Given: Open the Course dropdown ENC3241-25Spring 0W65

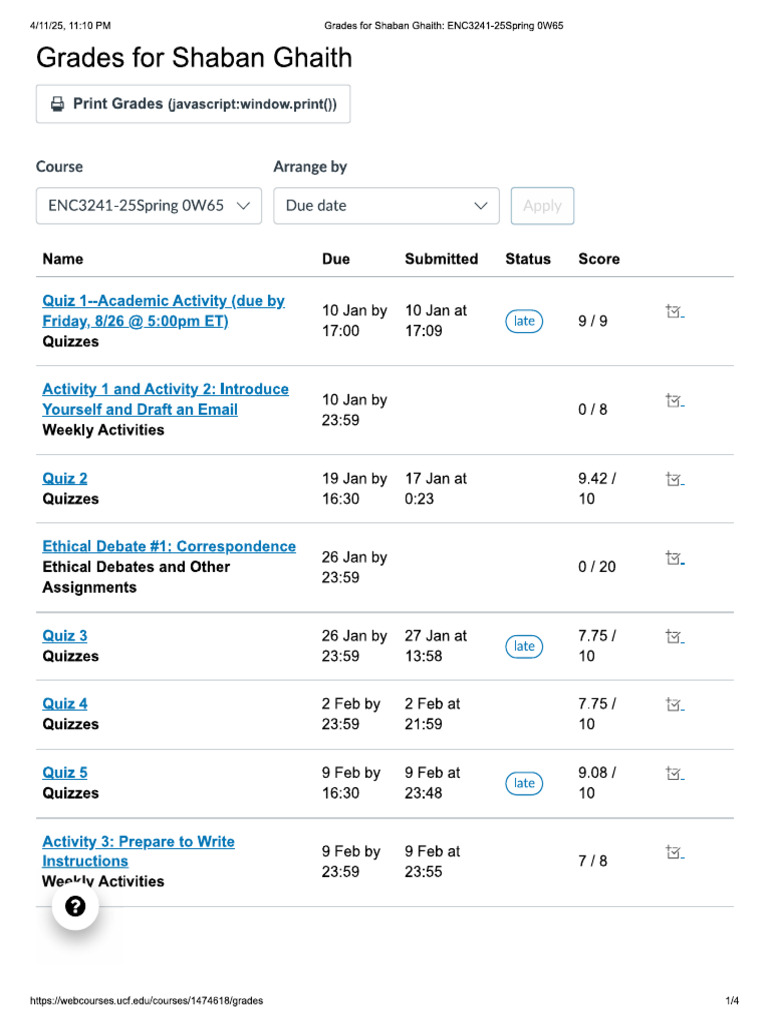Looking at the screenshot, I should (149, 206).
